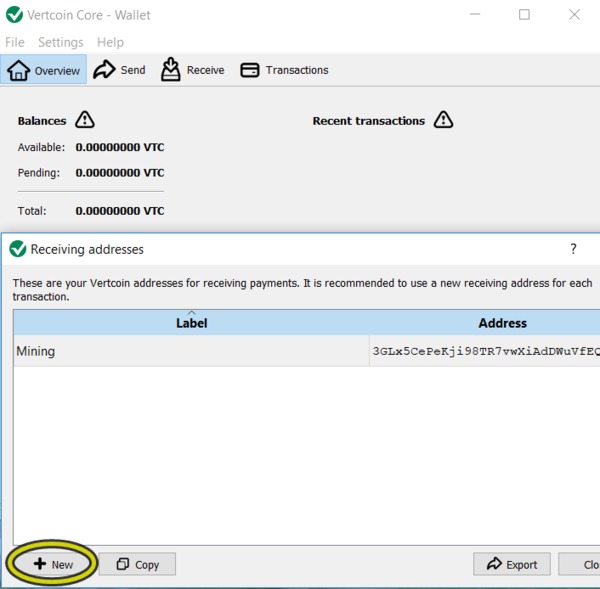The height and width of the screenshot is (589, 600).
Task: Sort addresses by the Label column header
Action: (191, 323)
